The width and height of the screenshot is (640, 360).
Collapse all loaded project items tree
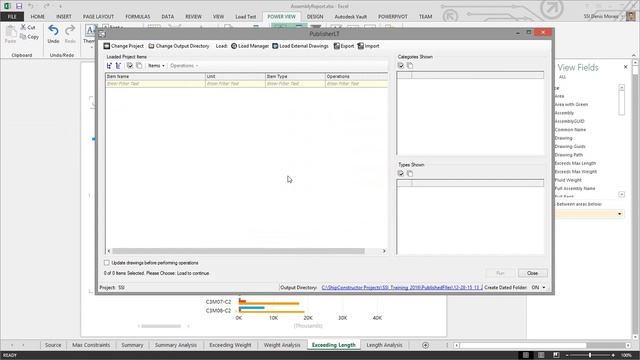(x=118, y=66)
